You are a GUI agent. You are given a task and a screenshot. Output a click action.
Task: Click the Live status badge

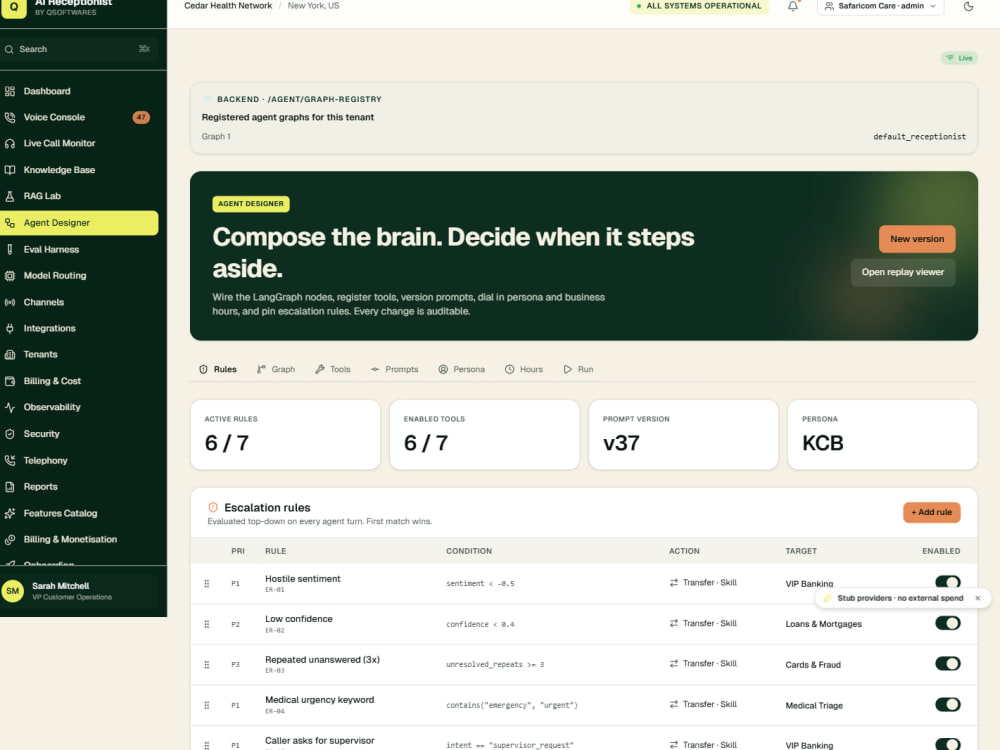click(x=959, y=58)
